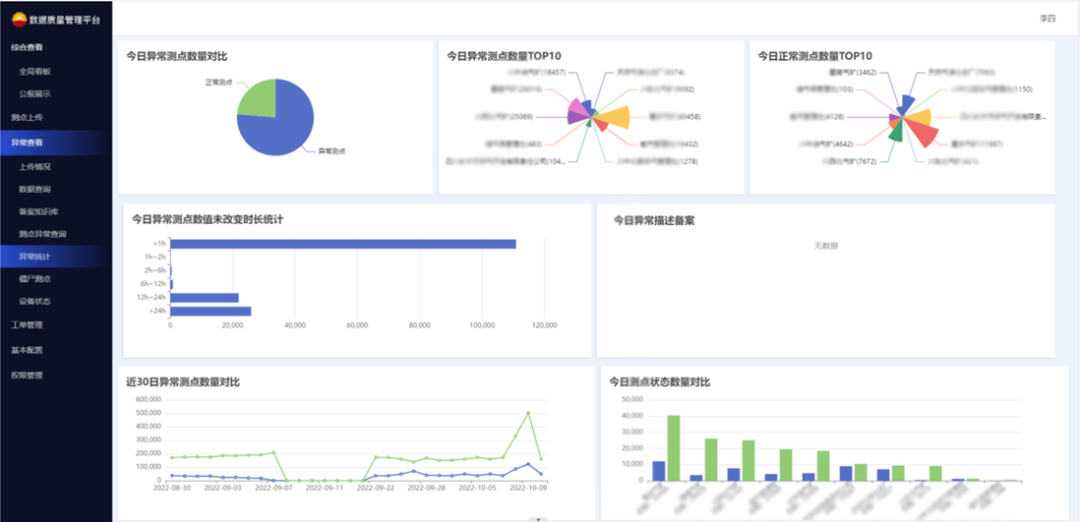
Task: Open the 备案知识库 page
Action: tap(38, 212)
